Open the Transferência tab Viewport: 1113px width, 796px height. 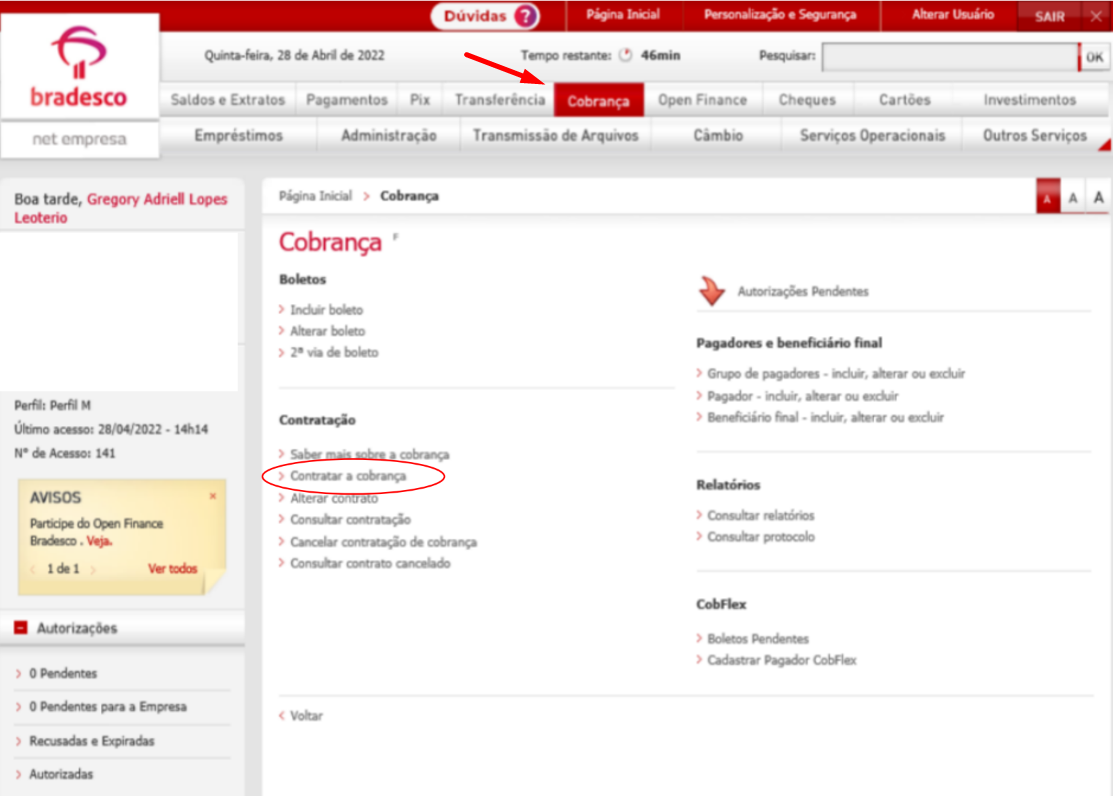(500, 100)
